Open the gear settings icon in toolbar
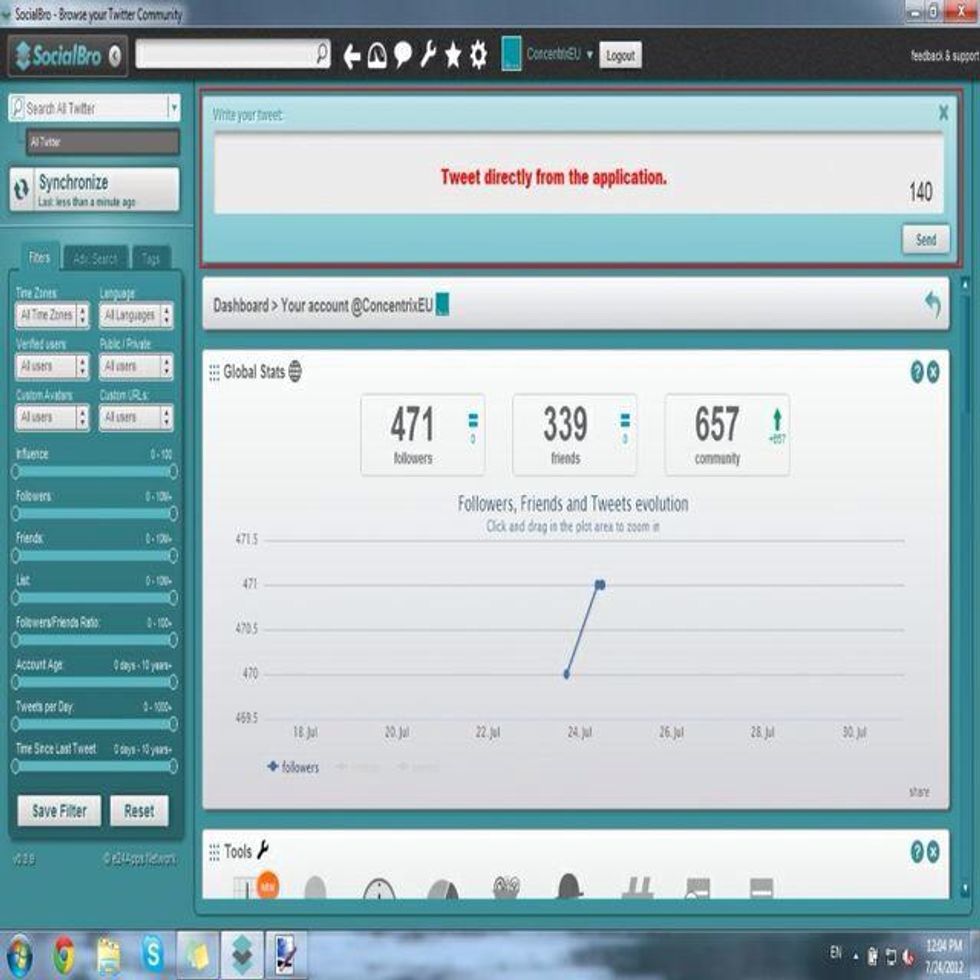The image size is (980, 980). [479, 56]
